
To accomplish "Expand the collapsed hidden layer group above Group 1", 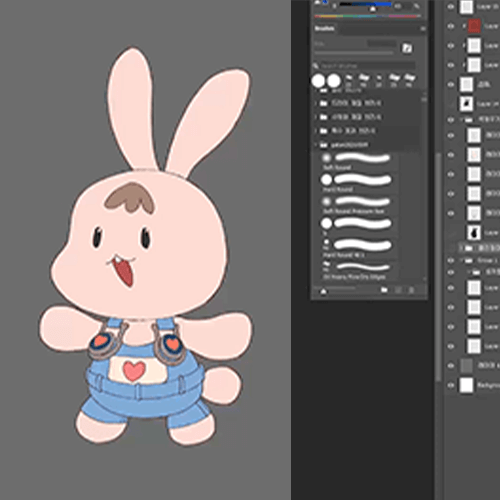I will 462,248.
